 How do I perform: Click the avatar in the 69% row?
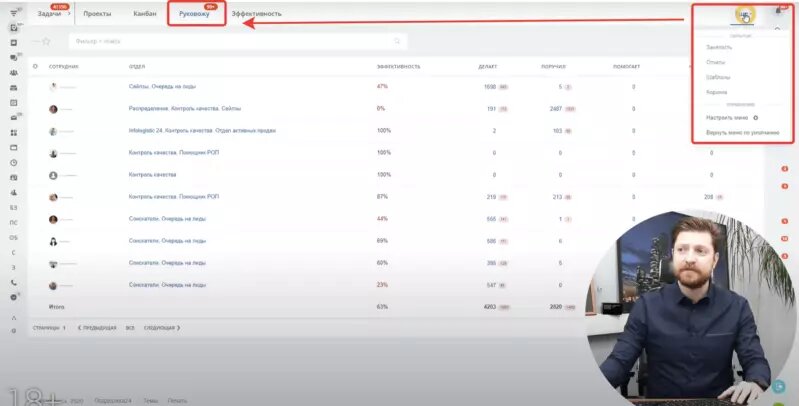(x=53, y=241)
